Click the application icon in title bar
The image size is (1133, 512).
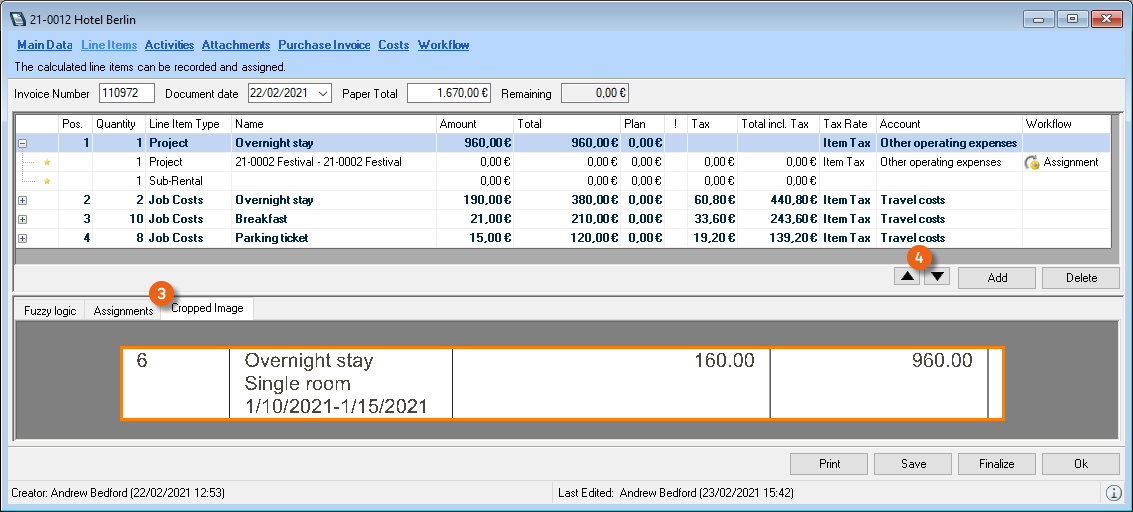pyautogui.click(x=17, y=19)
